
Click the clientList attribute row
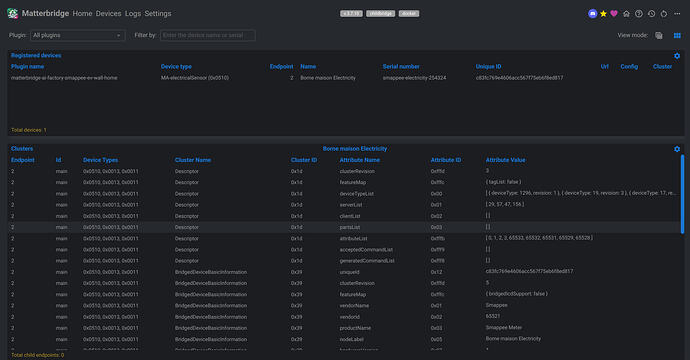345,216
